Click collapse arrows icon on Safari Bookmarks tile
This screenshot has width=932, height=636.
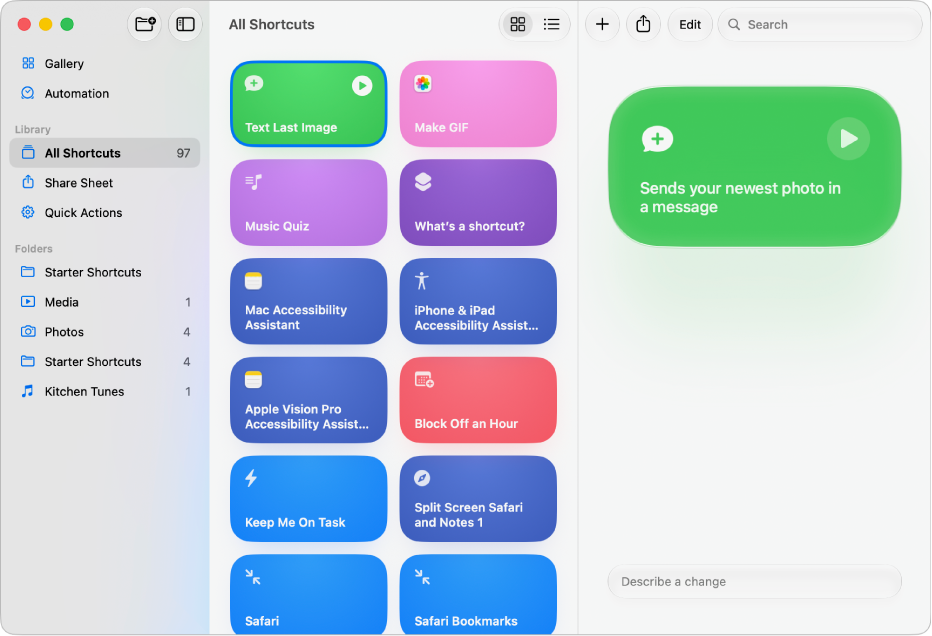coord(423,577)
